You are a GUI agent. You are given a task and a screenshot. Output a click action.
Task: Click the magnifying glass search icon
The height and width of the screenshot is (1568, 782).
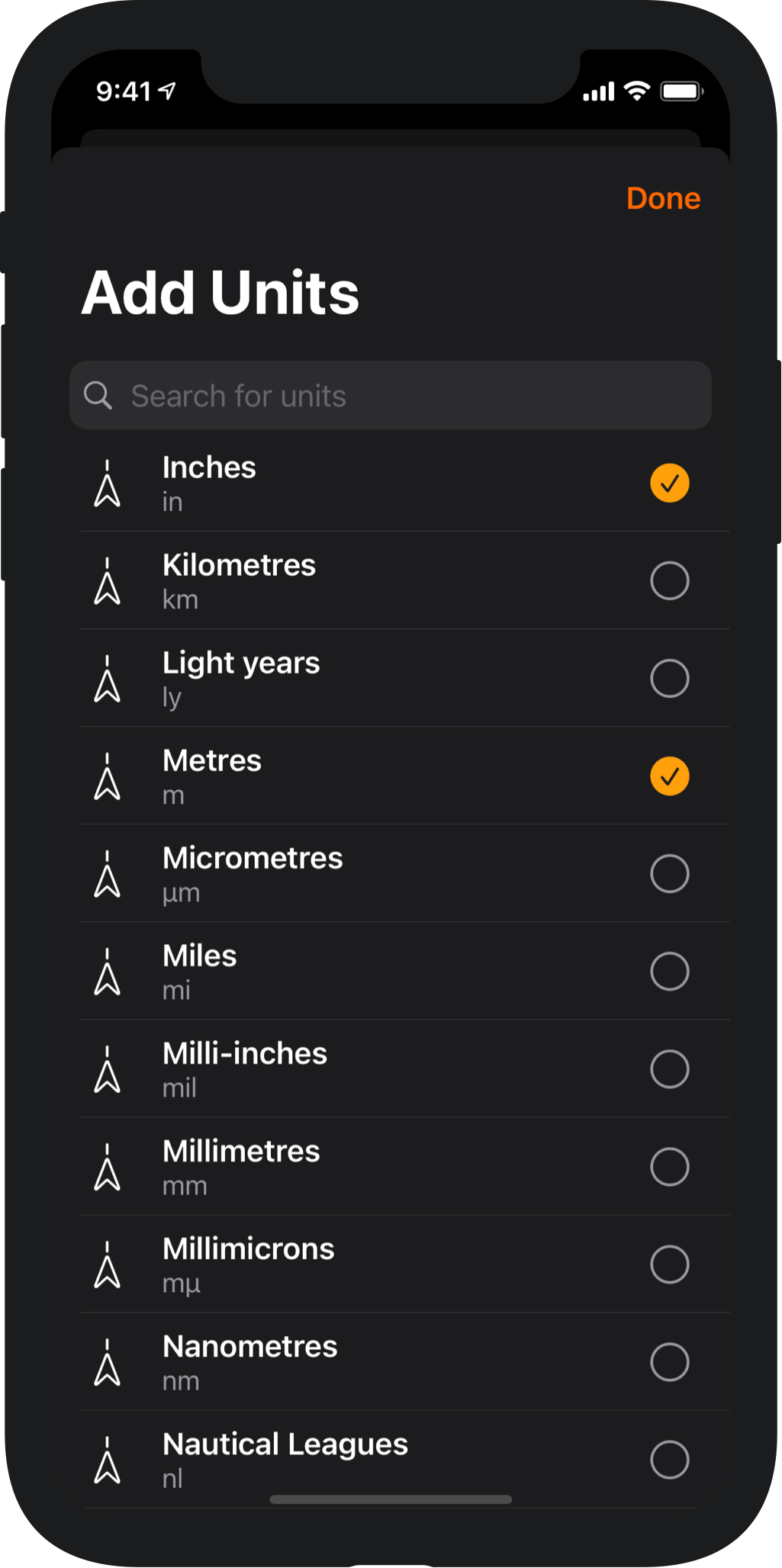point(98,396)
